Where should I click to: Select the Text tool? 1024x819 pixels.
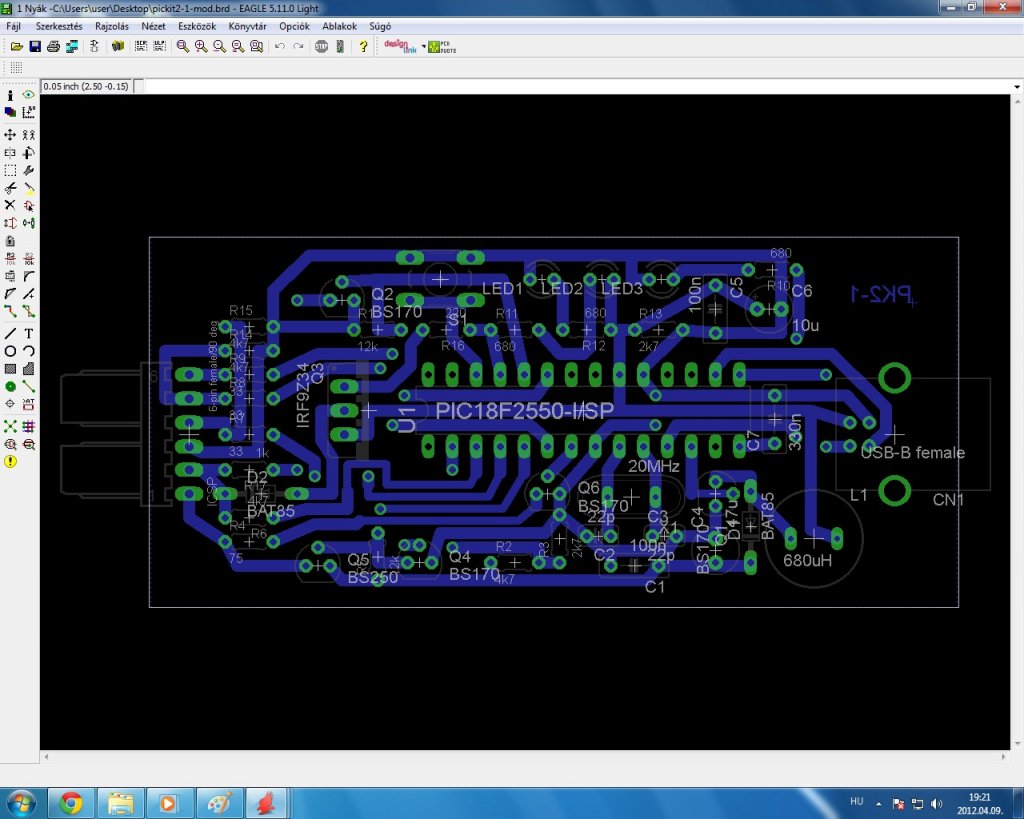coord(28,333)
